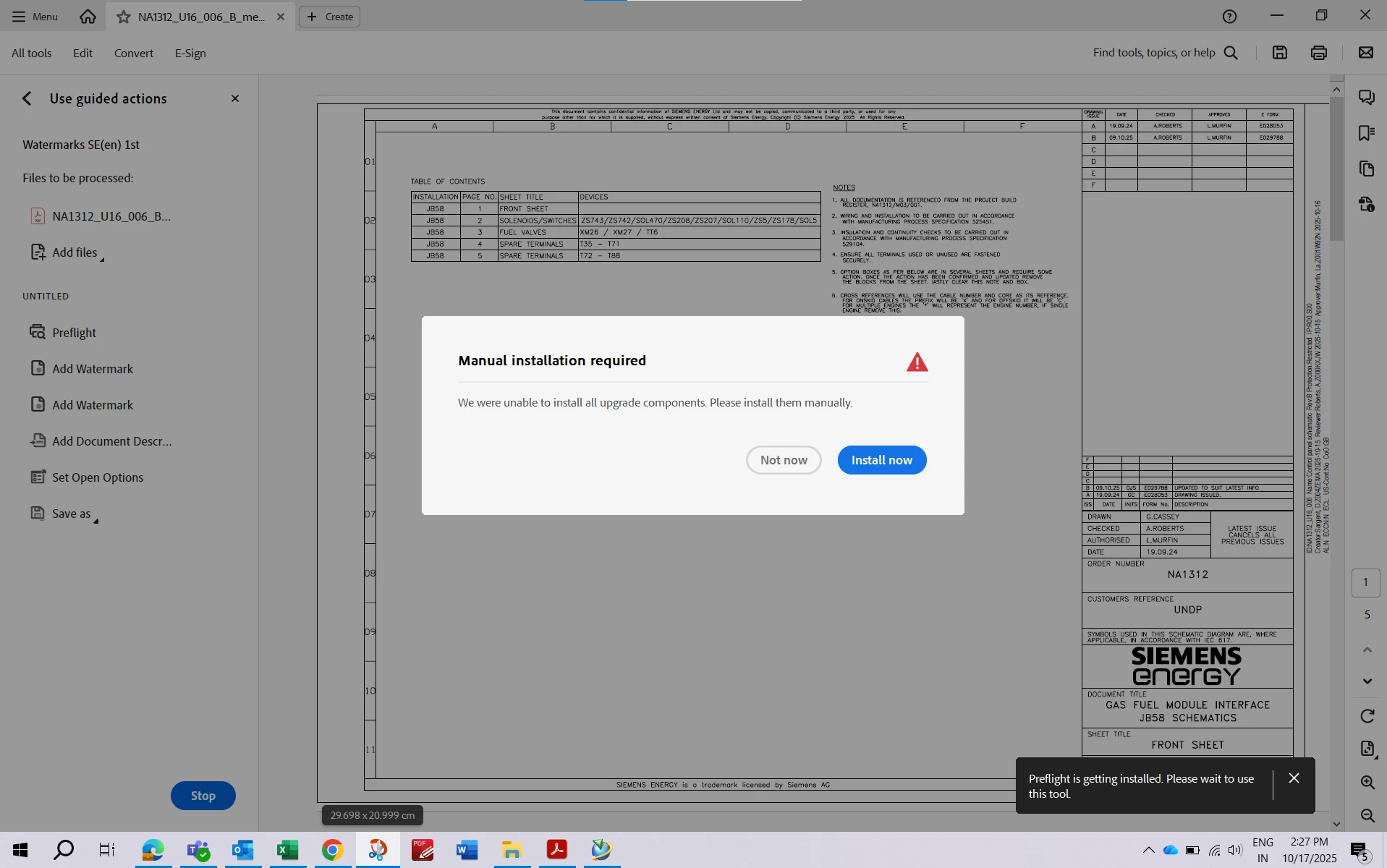Image resolution: width=1387 pixels, height=868 pixels.
Task: Open the comments panel icon
Action: pyautogui.click(x=1366, y=97)
